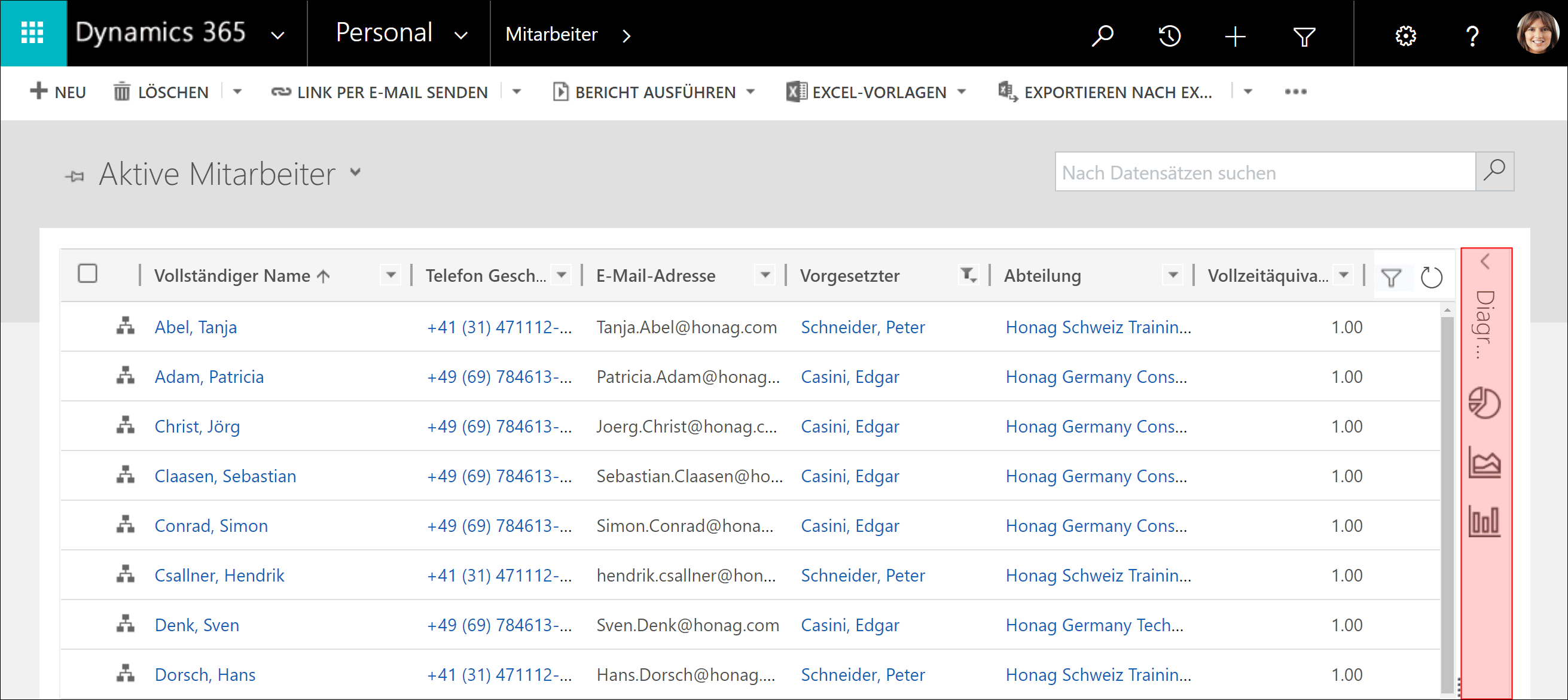Viewport: 1568px width, 700px height.
Task: Click EXPORTIEREN NACH EX... command
Action: click(1105, 92)
